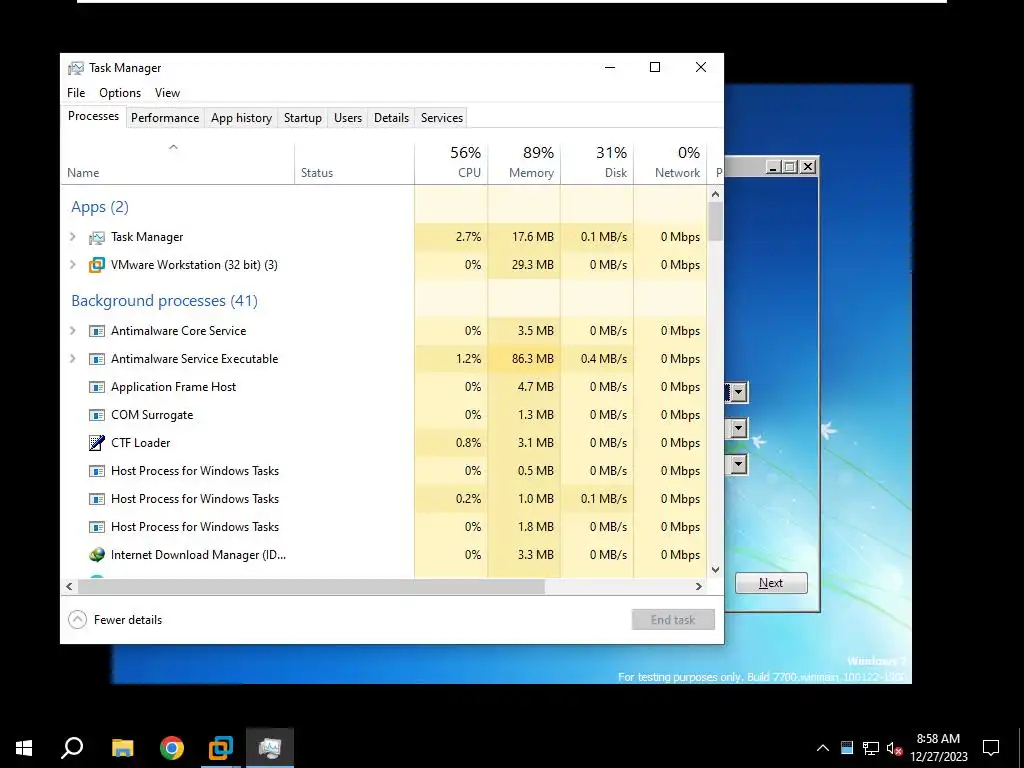
Task: Show hidden system tray icons
Action: pyautogui.click(x=823, y=748)
